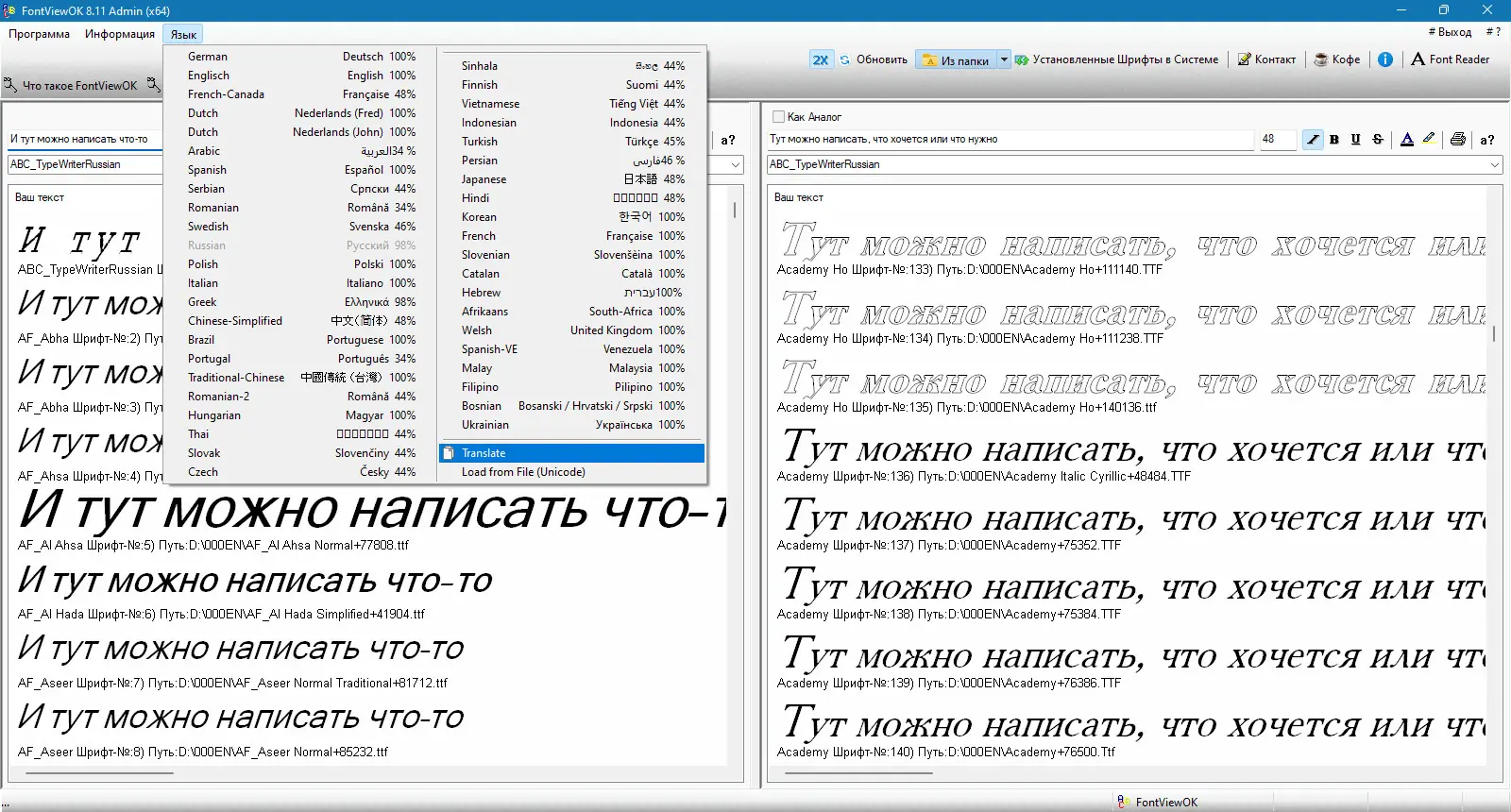This screenshot has height=812, width=1511.
Task: Click the left panel horizontal scrollbar
Action: click(98, 773)
